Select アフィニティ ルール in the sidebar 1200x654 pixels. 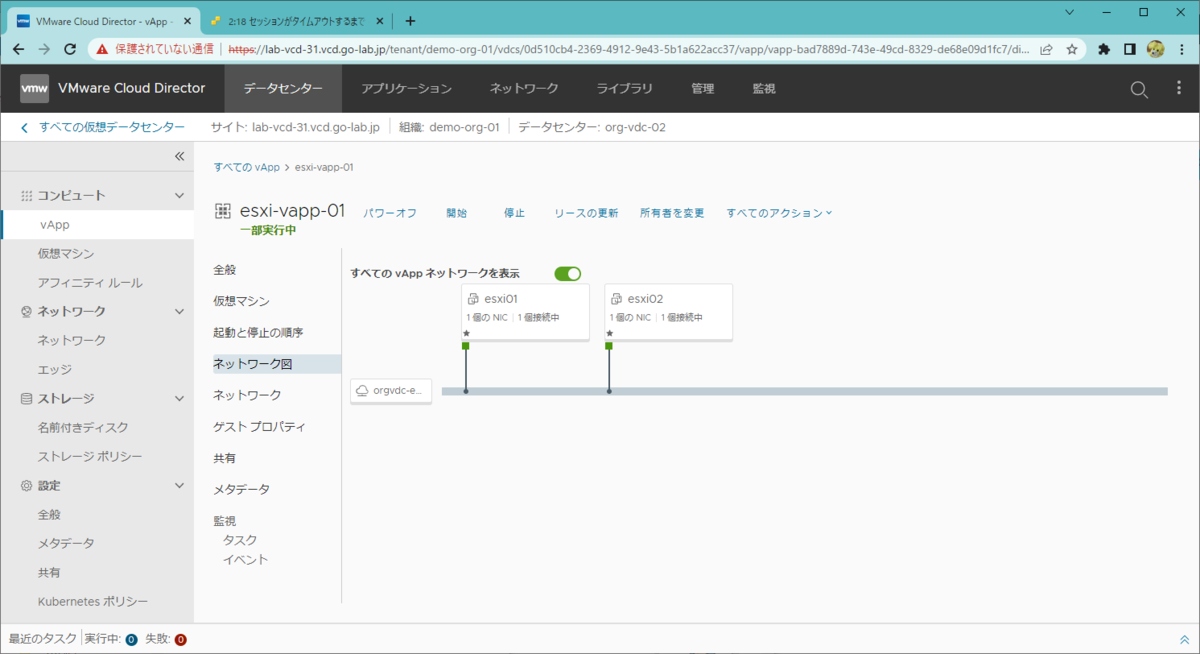pos(90,283)
